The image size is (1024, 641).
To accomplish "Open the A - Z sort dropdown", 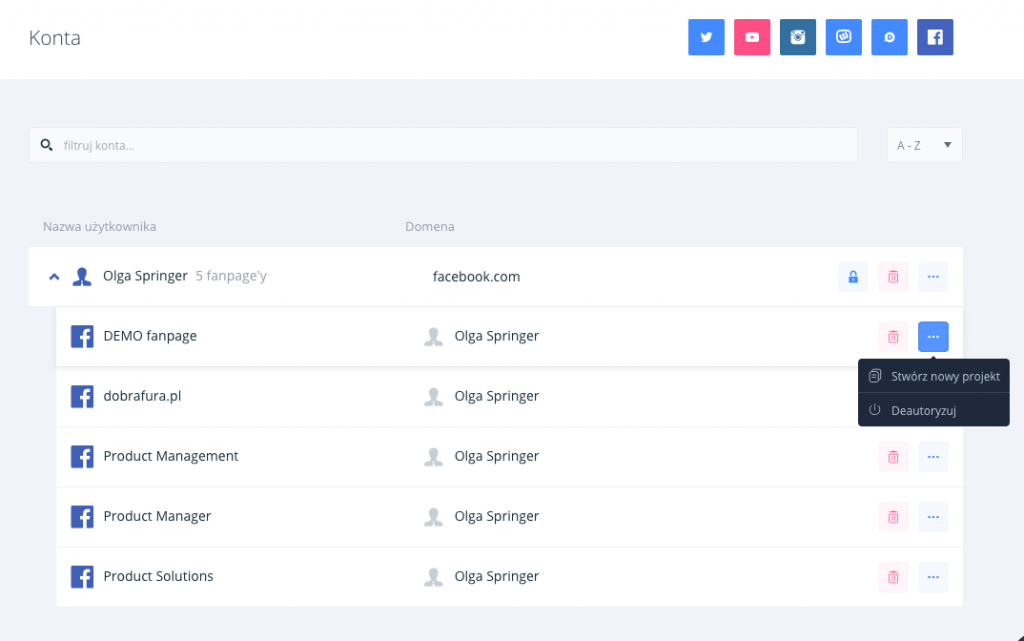I will tap(924, 145).
